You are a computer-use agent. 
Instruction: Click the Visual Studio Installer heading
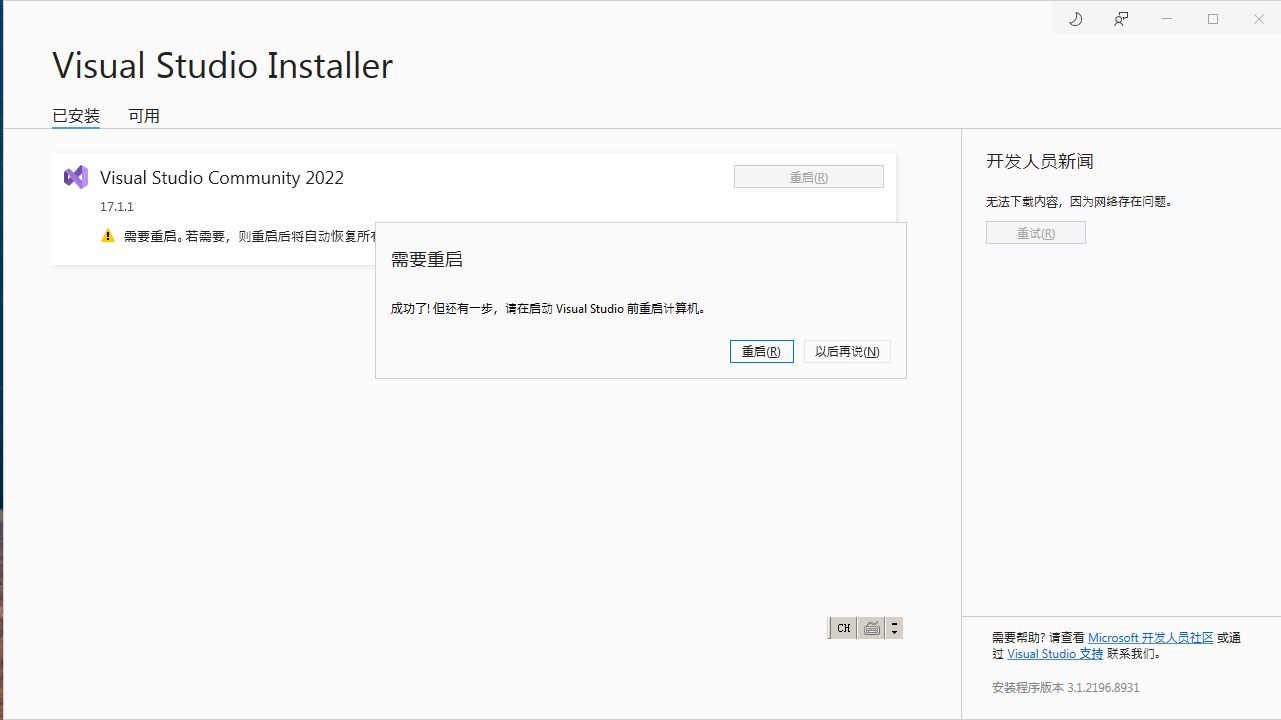tap(222, 66)
